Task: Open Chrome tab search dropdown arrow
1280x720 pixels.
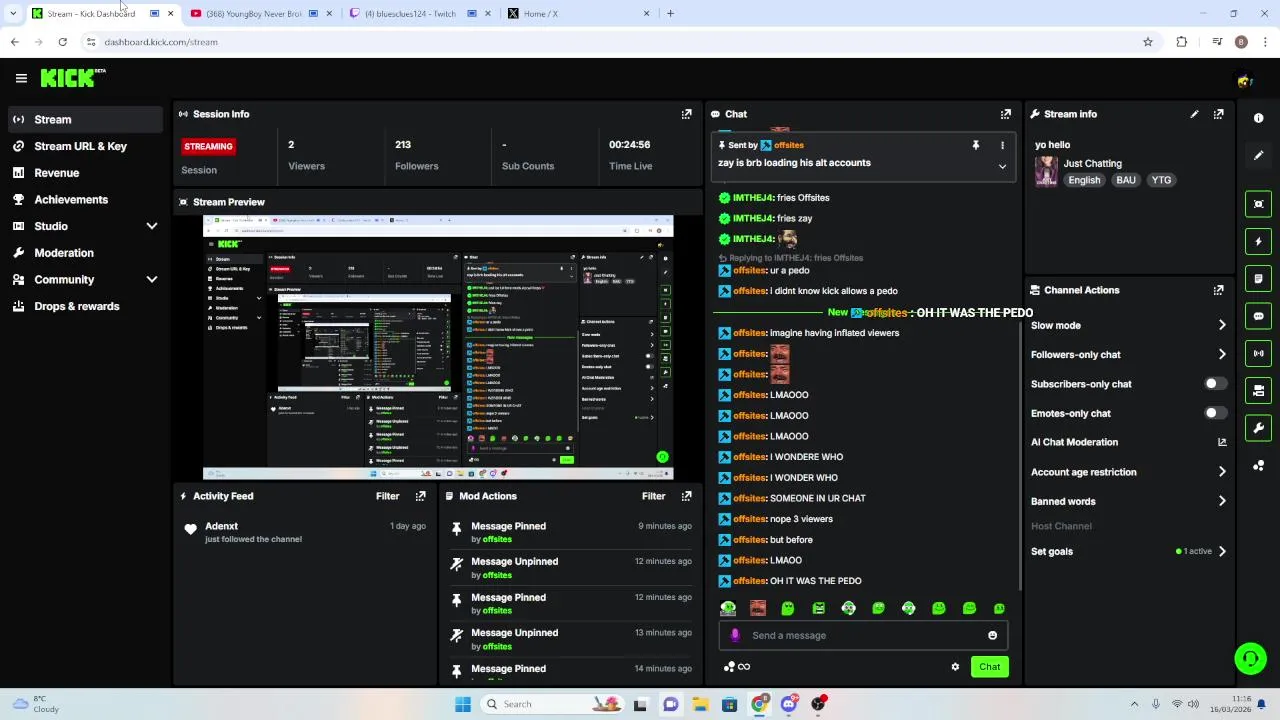Action: pyautogui.click(x=12, y=14)
